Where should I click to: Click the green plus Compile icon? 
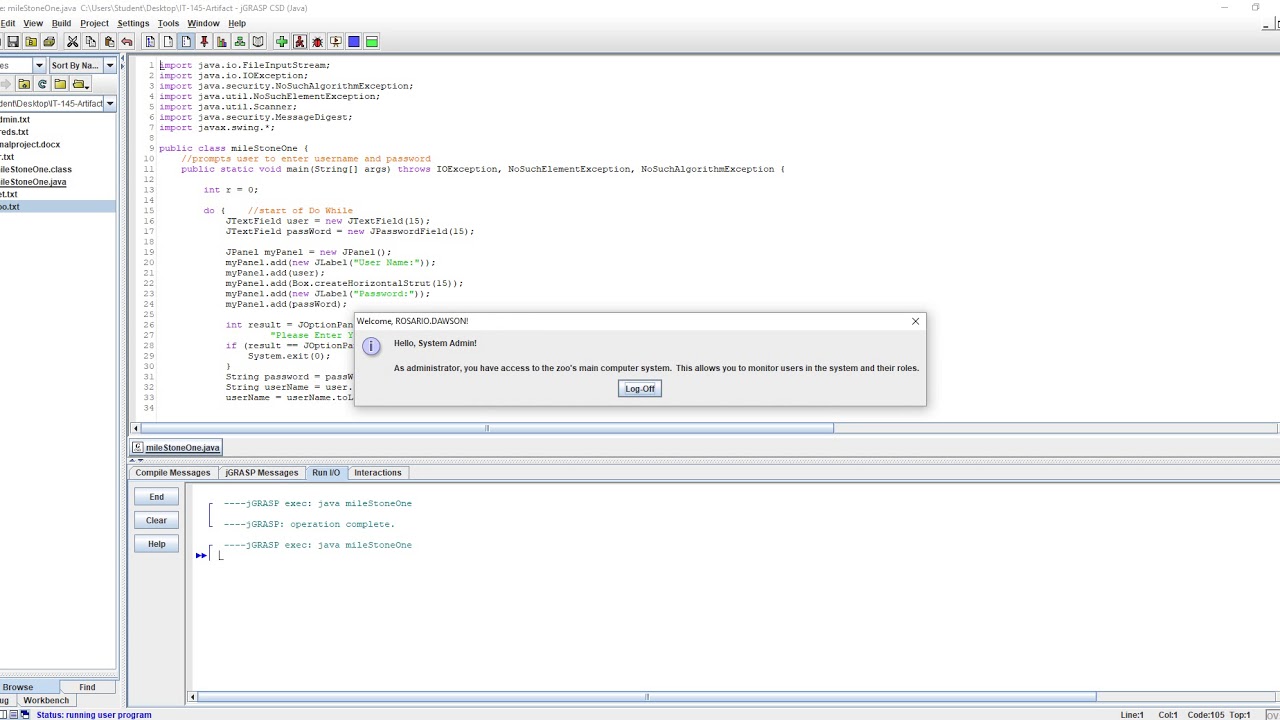point(282,42)
